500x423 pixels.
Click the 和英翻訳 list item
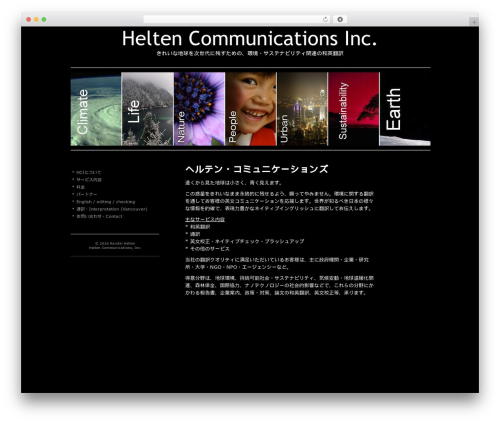[200, 227]
